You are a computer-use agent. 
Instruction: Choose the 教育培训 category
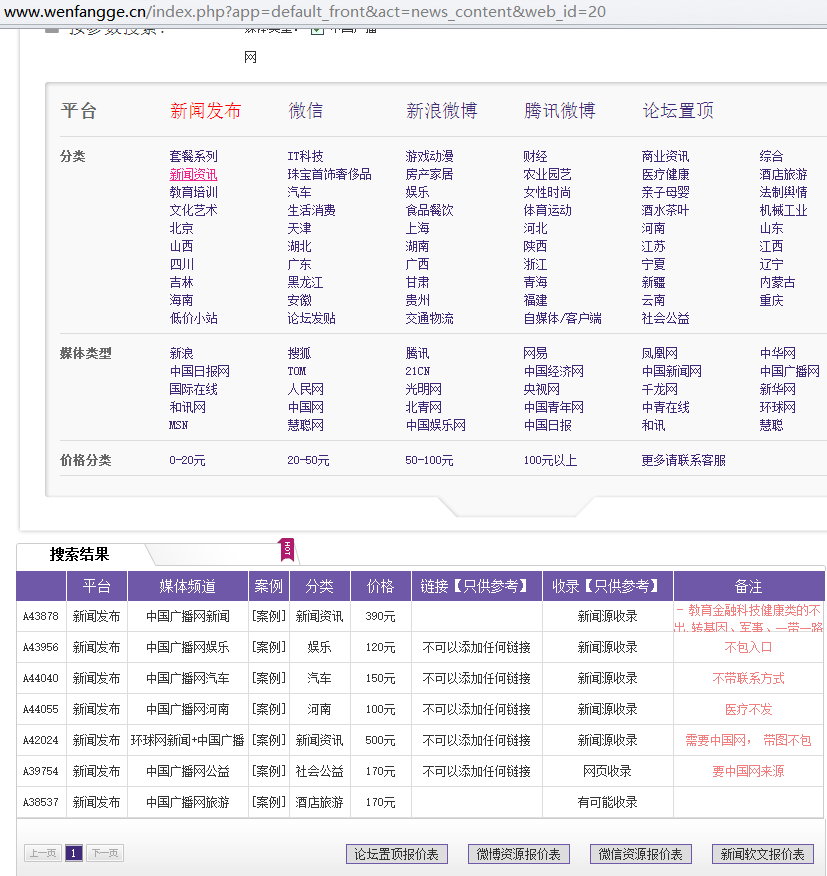(193, 192)
